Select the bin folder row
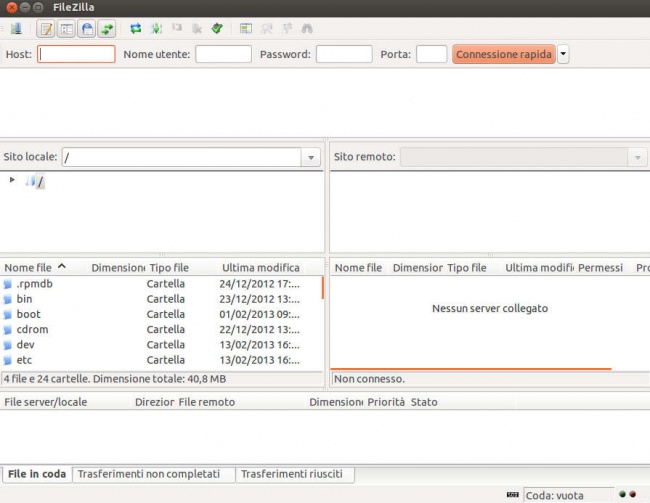Image resolution: width=650 pixels, height=503 pixels. [x=160, y=299]
